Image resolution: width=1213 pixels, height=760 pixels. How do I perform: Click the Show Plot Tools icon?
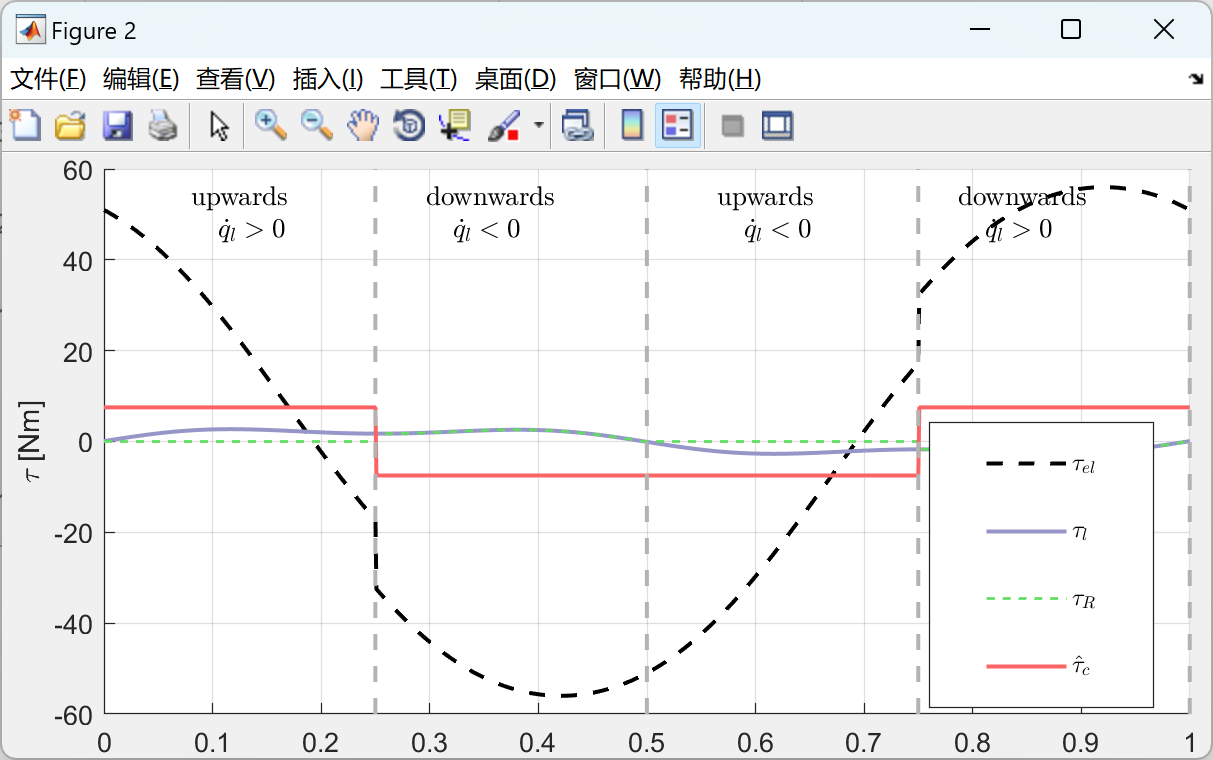click(x=777, y=126)
